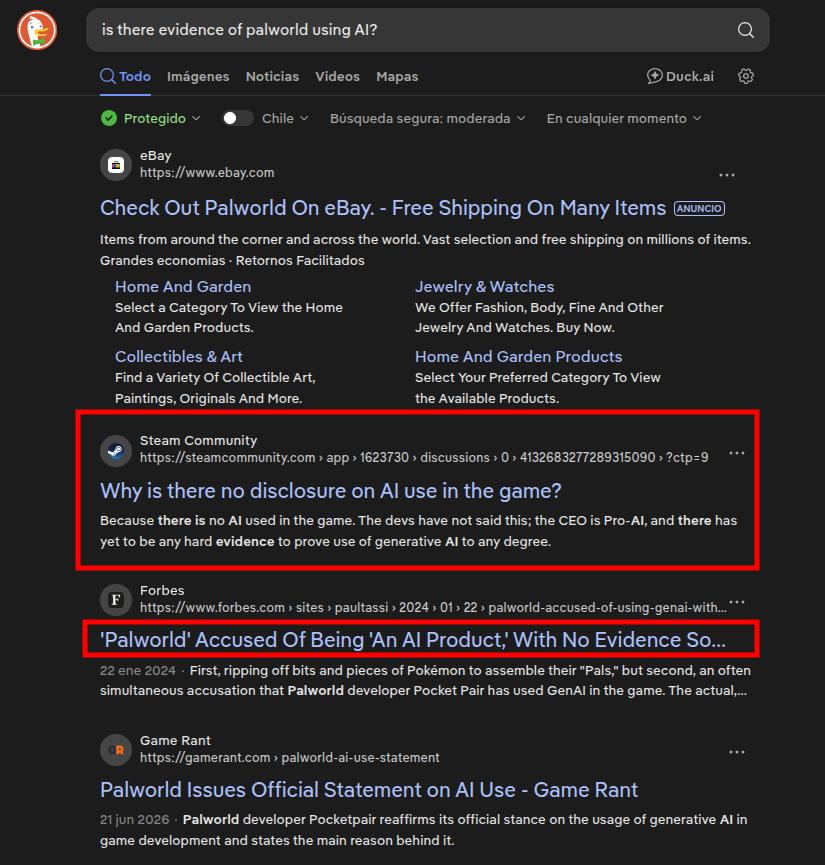Viewport: 825px width, 865px height.
Task: Open Forbes 'Palworld' Accused article
Action: [x=413, y=640]
